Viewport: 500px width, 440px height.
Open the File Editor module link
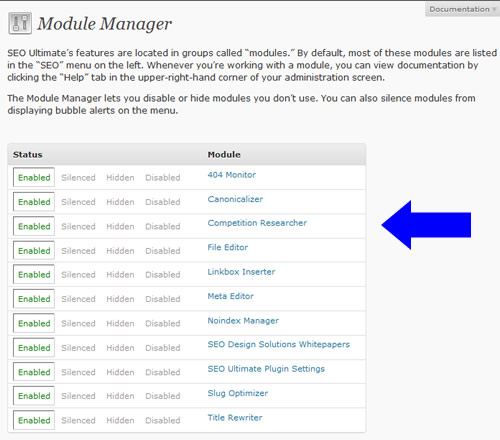[228, 247]
